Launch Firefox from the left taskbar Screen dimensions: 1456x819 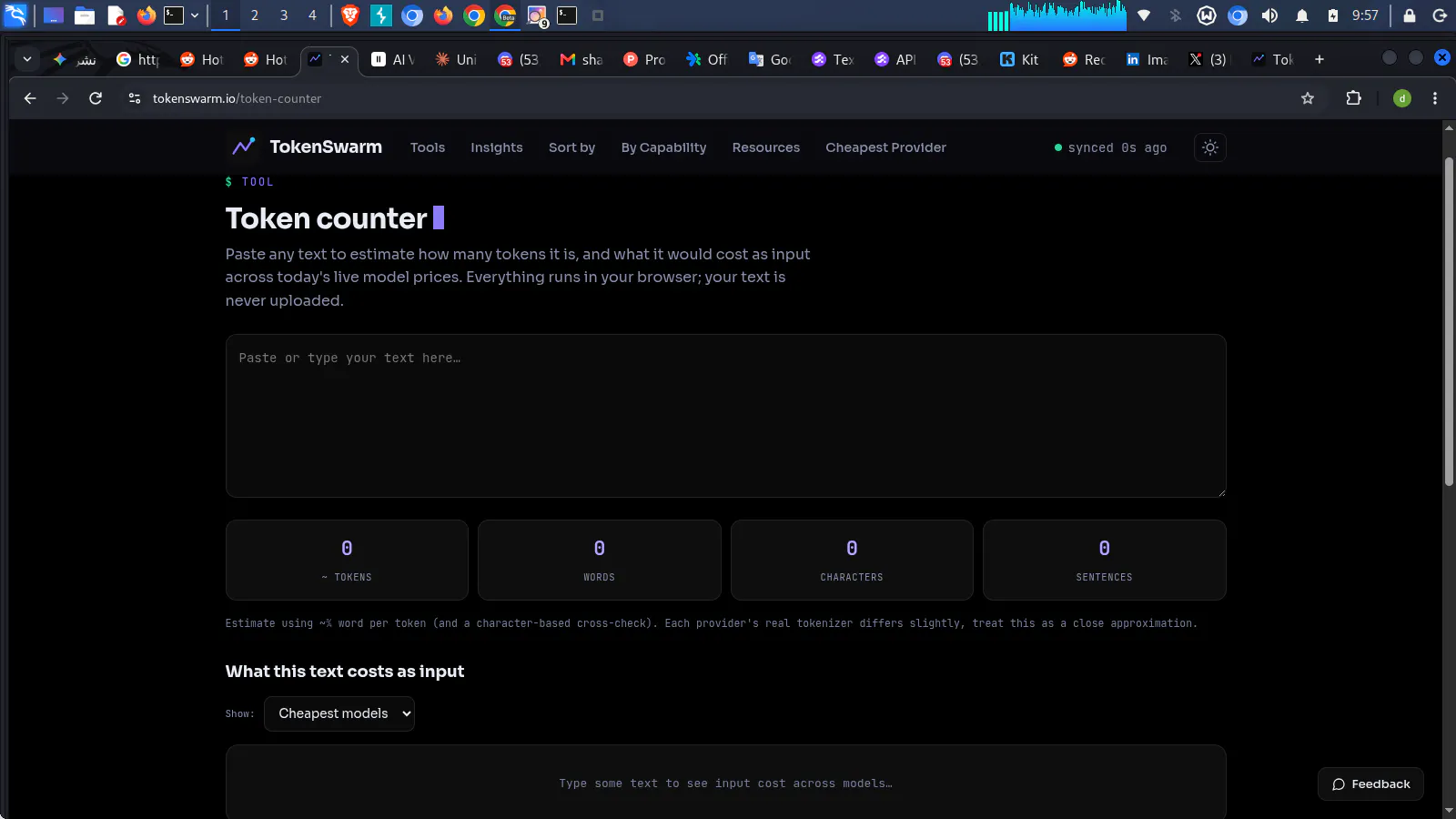[x=146, y=15]
